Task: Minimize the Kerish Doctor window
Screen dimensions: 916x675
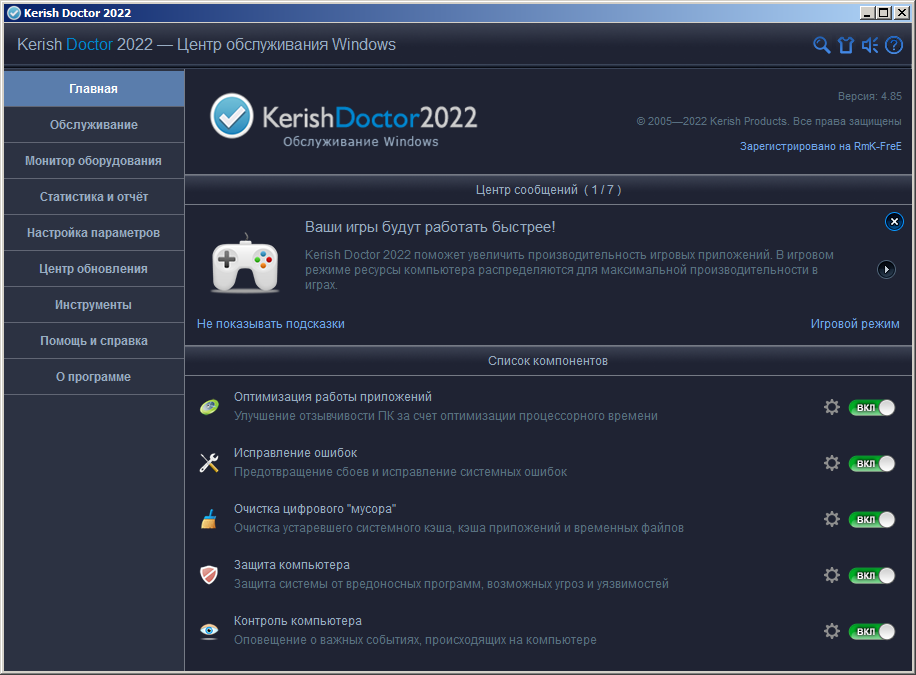Action: 867,13
